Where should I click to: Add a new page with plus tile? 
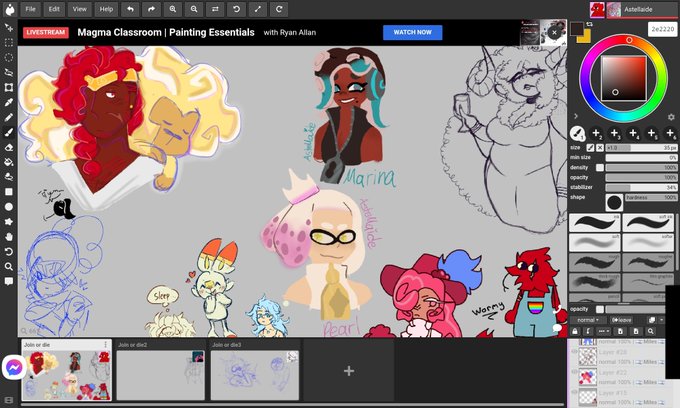349,371
